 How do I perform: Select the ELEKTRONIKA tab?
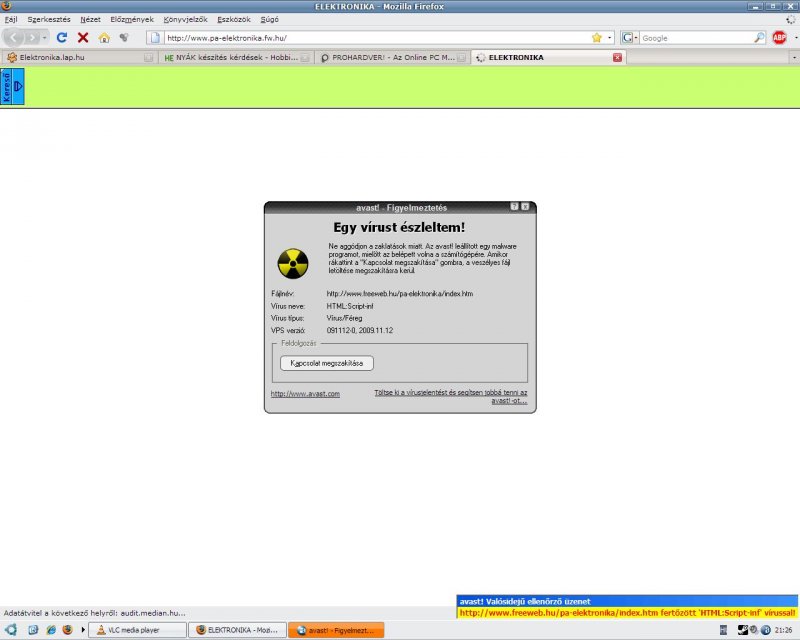point(548,57)
